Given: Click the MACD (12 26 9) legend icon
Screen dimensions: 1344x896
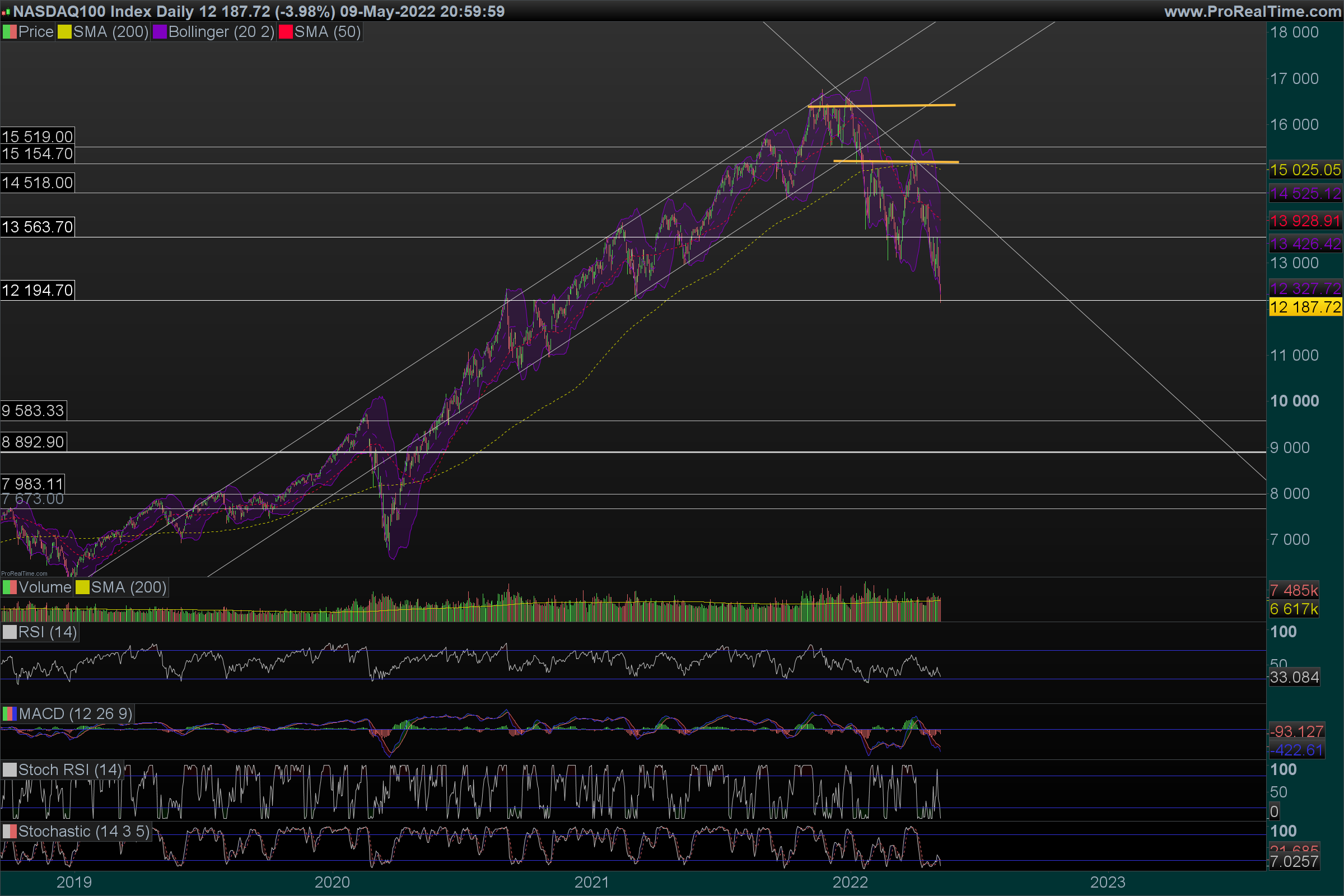Looking at the screenshot, I should tap(10, 713).
